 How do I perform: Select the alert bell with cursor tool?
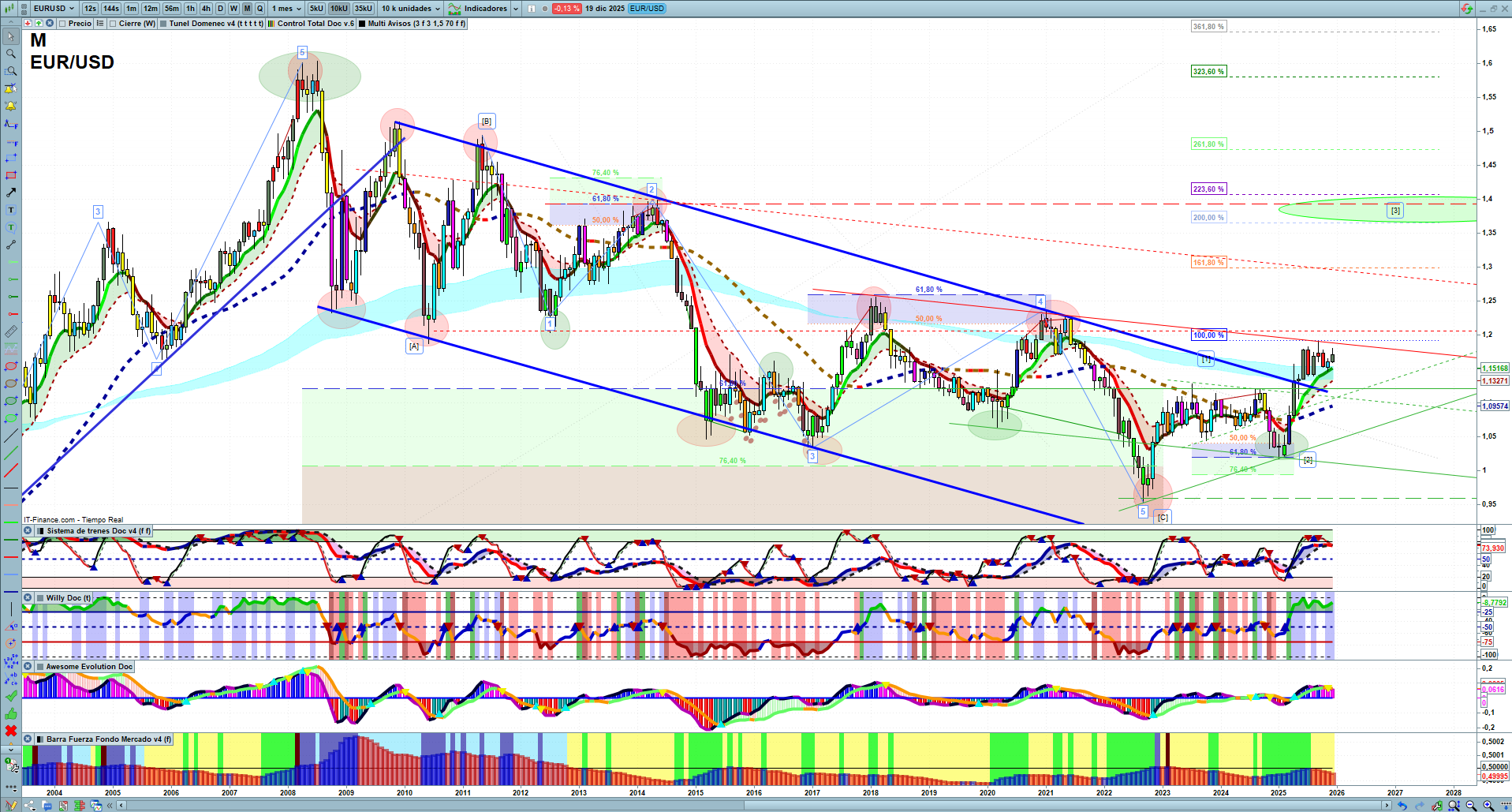pyautogui.click(x=10, y=88)
